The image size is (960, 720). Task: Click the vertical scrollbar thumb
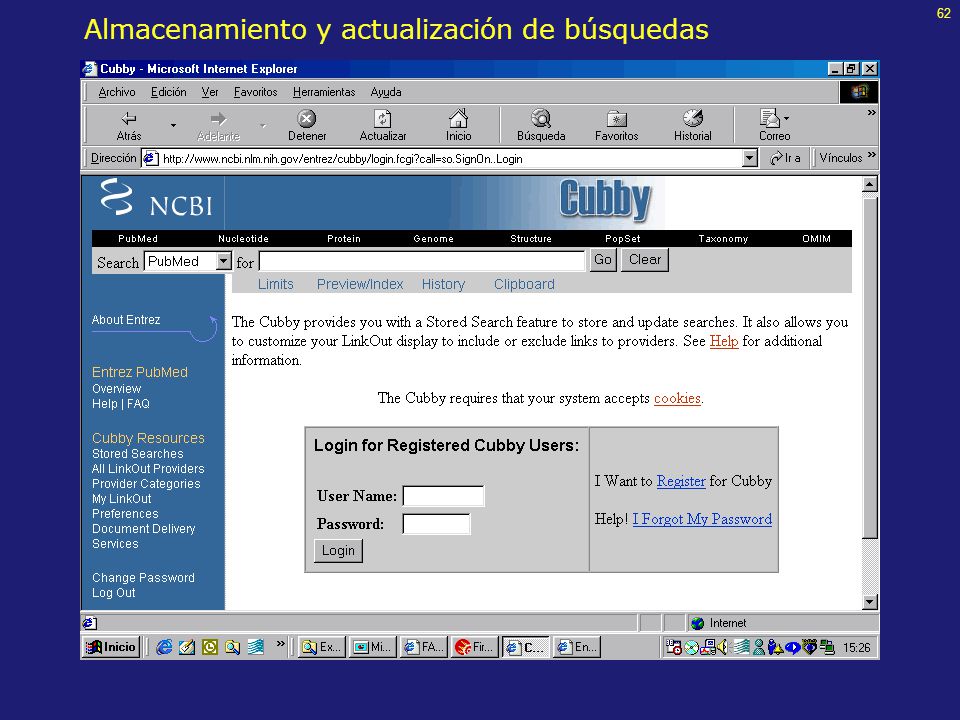coord(869,366)
